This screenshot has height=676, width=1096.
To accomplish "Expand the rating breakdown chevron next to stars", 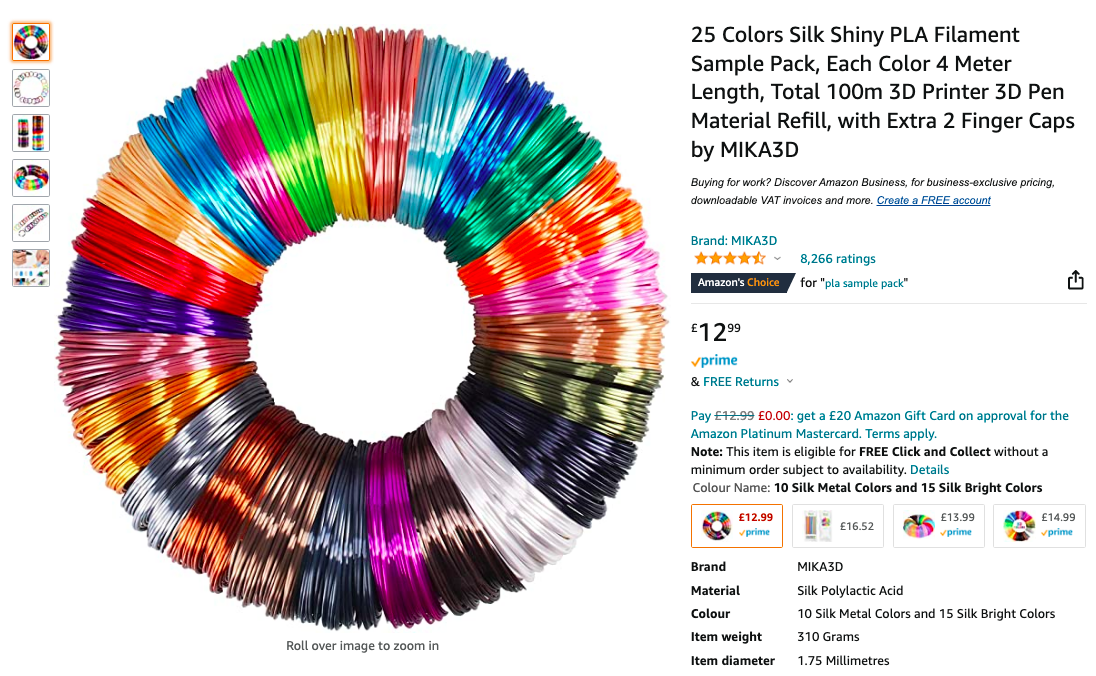I will (777, 259).
